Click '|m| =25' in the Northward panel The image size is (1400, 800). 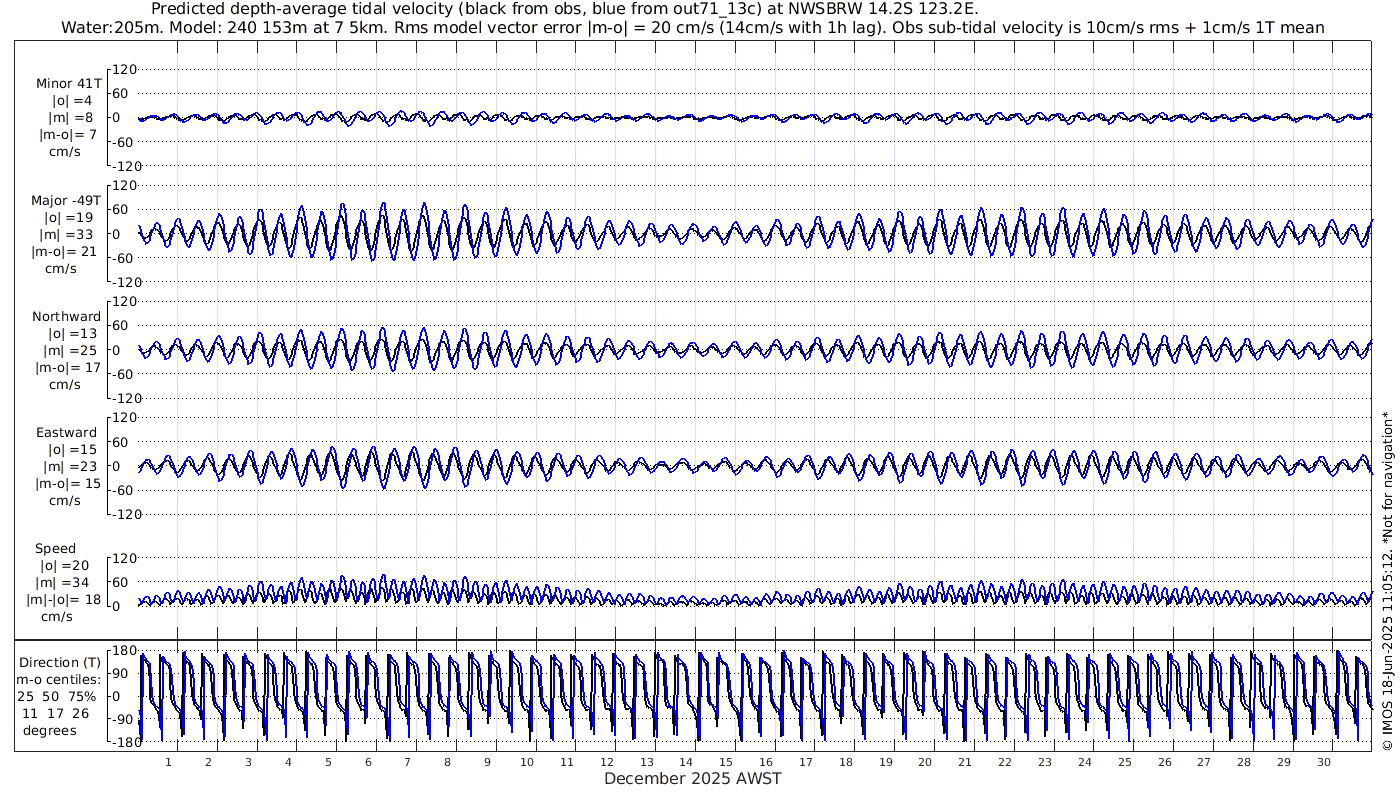(x=72, y=351)
